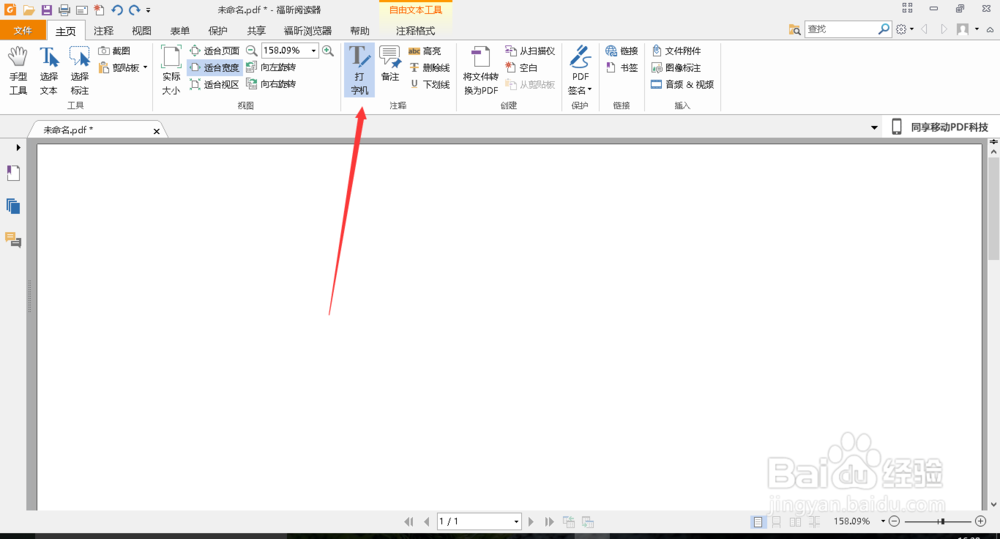Select the Hand tool (手型工具)
The height and width of the screenshot is (539, 1000).
point(18,70)
